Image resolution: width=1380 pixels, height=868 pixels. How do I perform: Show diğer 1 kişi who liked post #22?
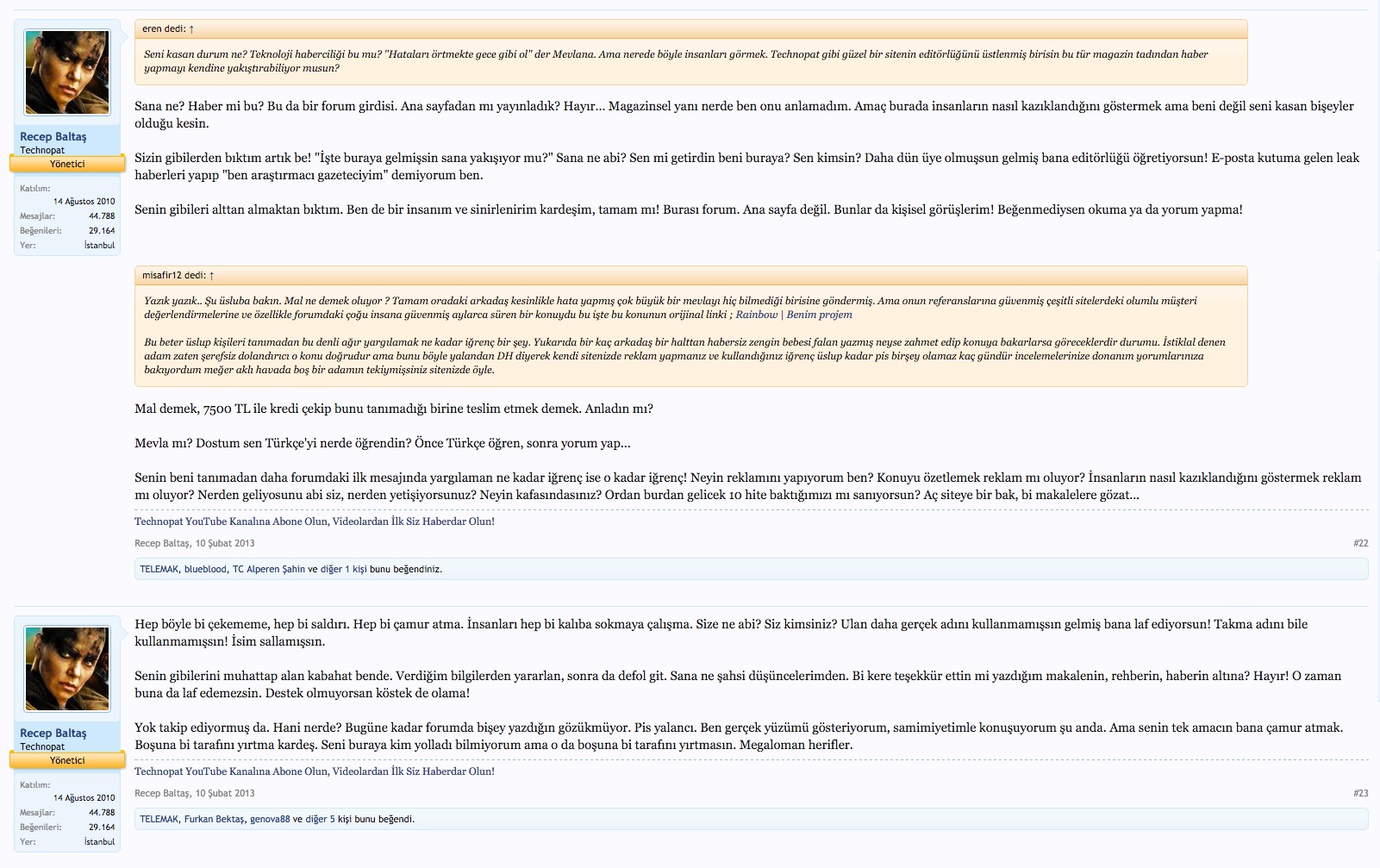tap(344, 569)
